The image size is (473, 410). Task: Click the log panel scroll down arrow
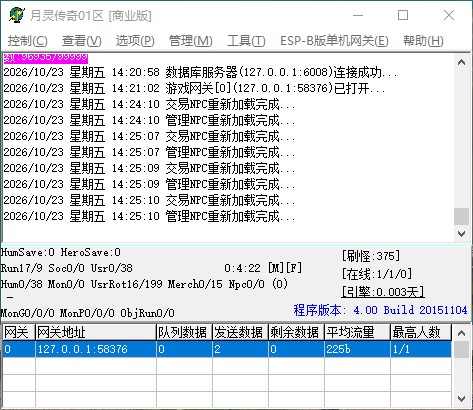(x=462, y=234)
